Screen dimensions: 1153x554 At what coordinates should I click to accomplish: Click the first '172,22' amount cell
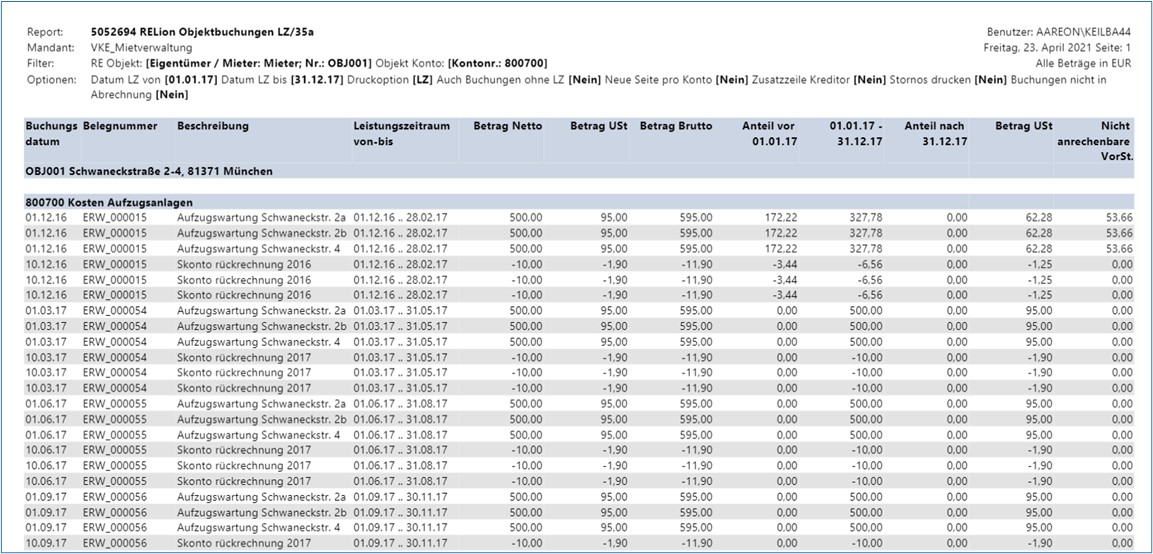point(780,217)
